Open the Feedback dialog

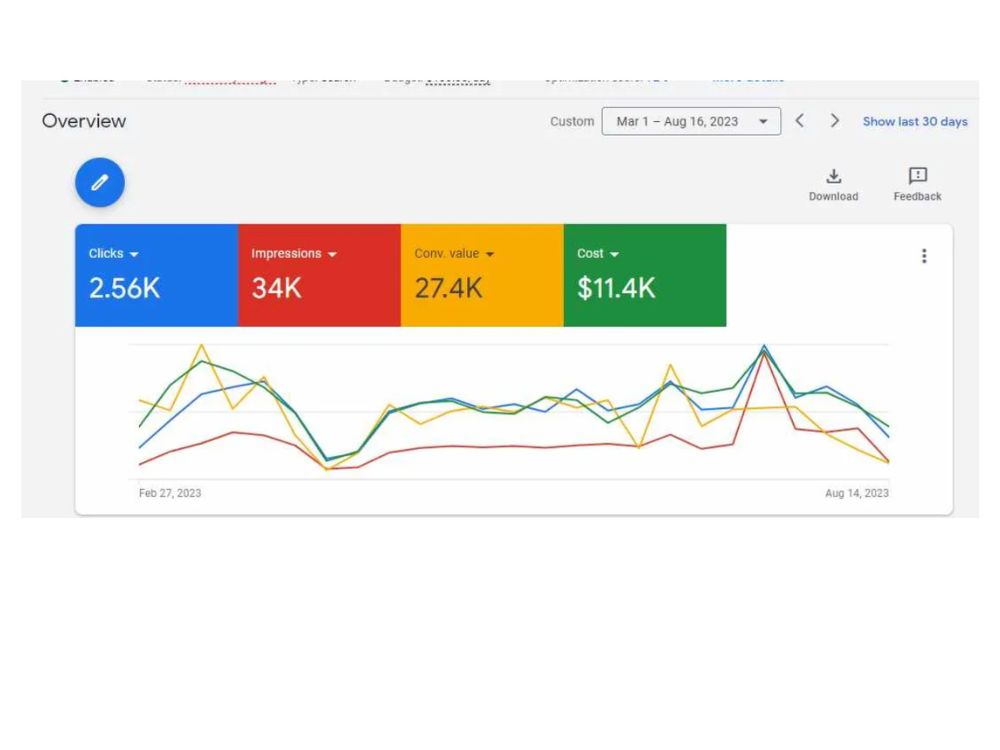point(917,185)
